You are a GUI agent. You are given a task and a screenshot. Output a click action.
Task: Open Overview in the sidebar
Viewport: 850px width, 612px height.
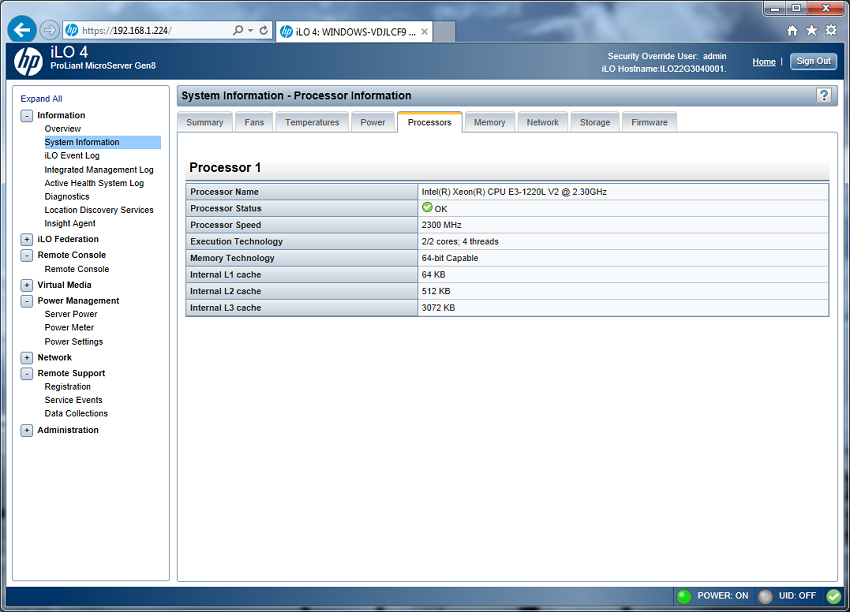pos(62,129)
